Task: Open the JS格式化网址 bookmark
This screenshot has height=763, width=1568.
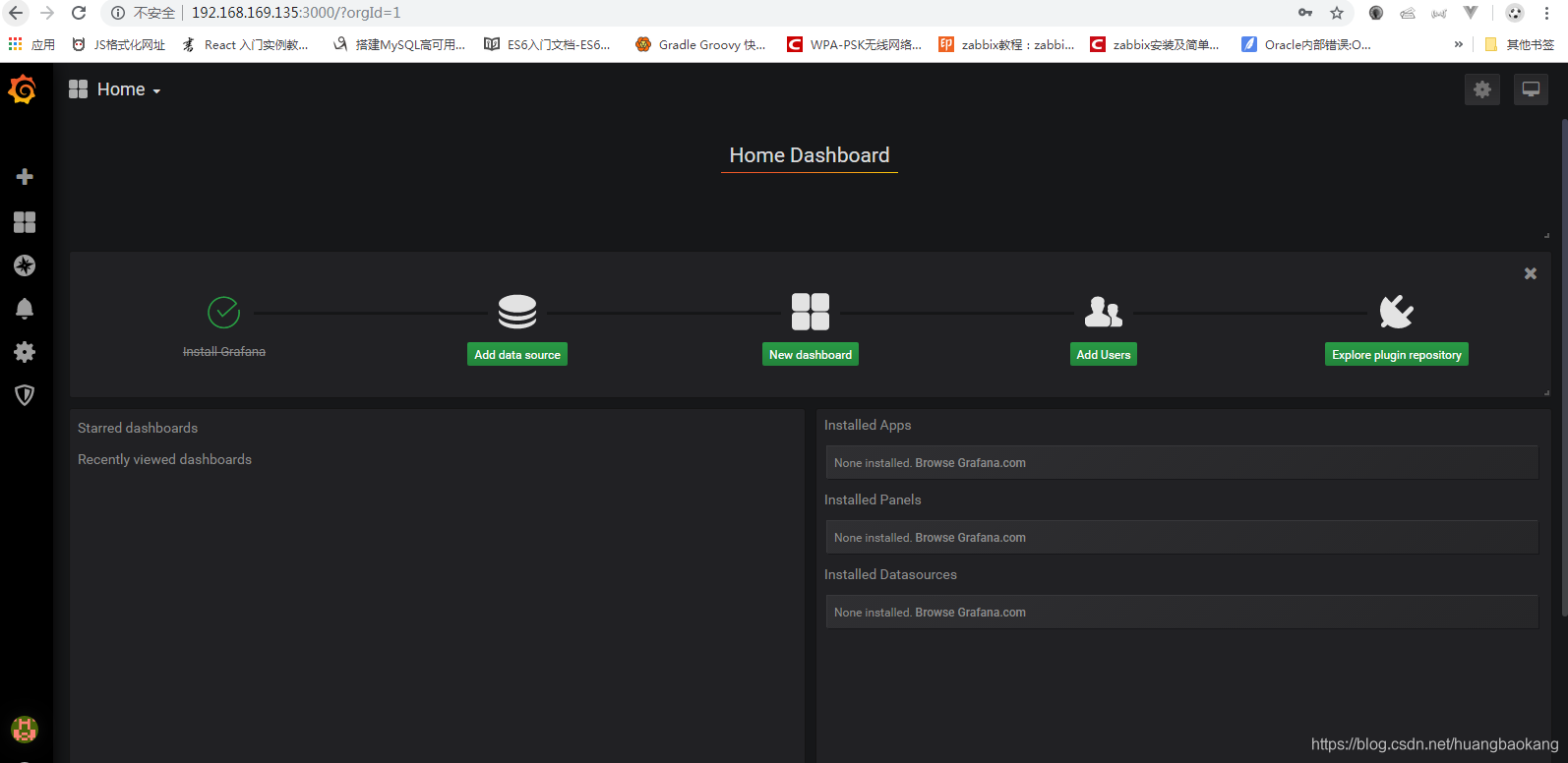Action: click(118, 44)
